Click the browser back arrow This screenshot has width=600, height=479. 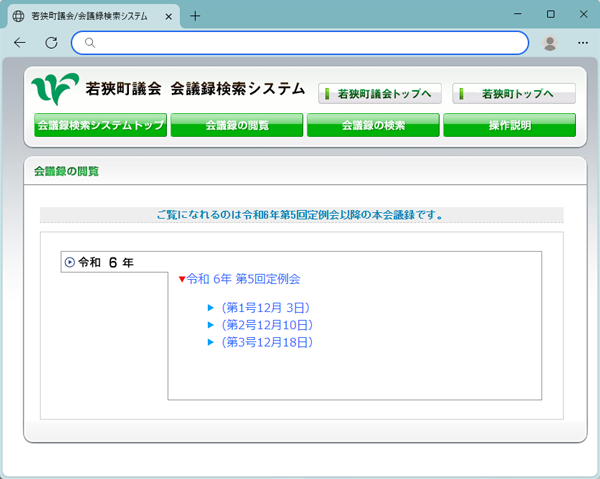(x=20, y=42)
